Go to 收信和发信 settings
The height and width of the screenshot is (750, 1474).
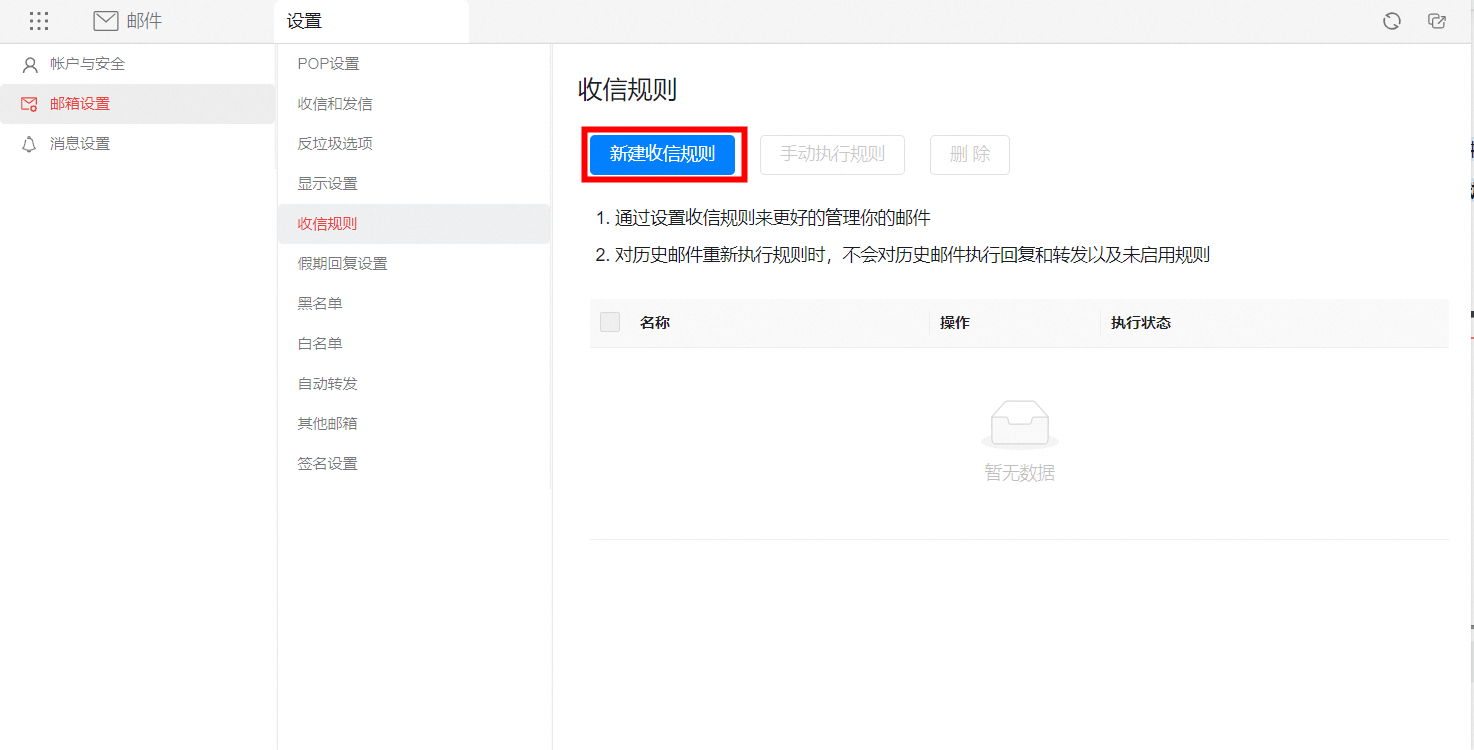pos(414,104)
